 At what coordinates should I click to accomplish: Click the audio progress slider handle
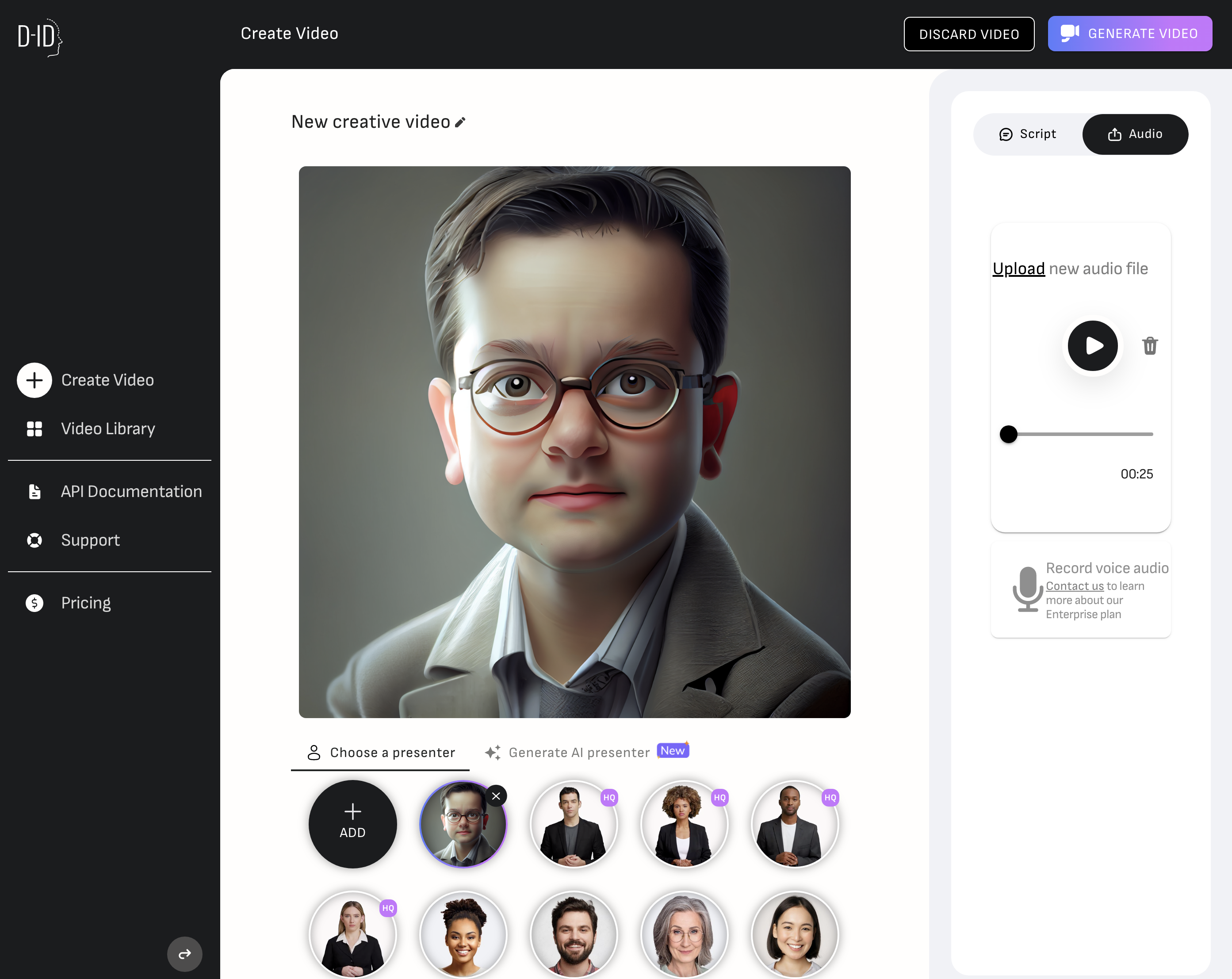[1009, 434]
